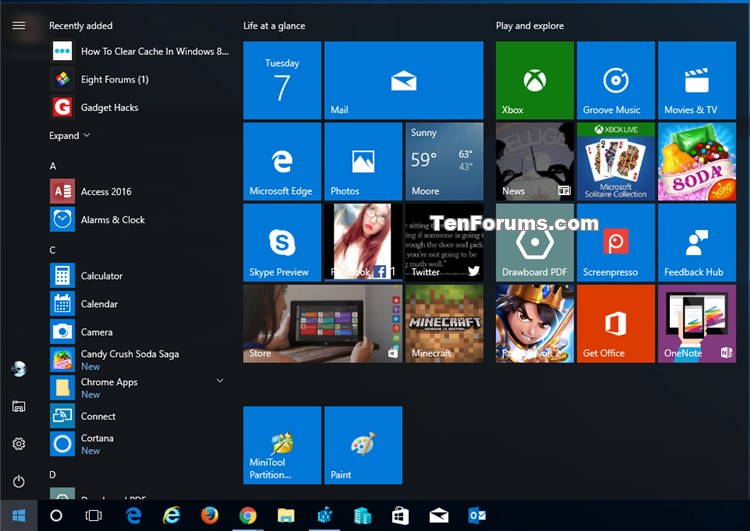Open the Groove Music tile
The image size is (750, 531).
[616, 80]
